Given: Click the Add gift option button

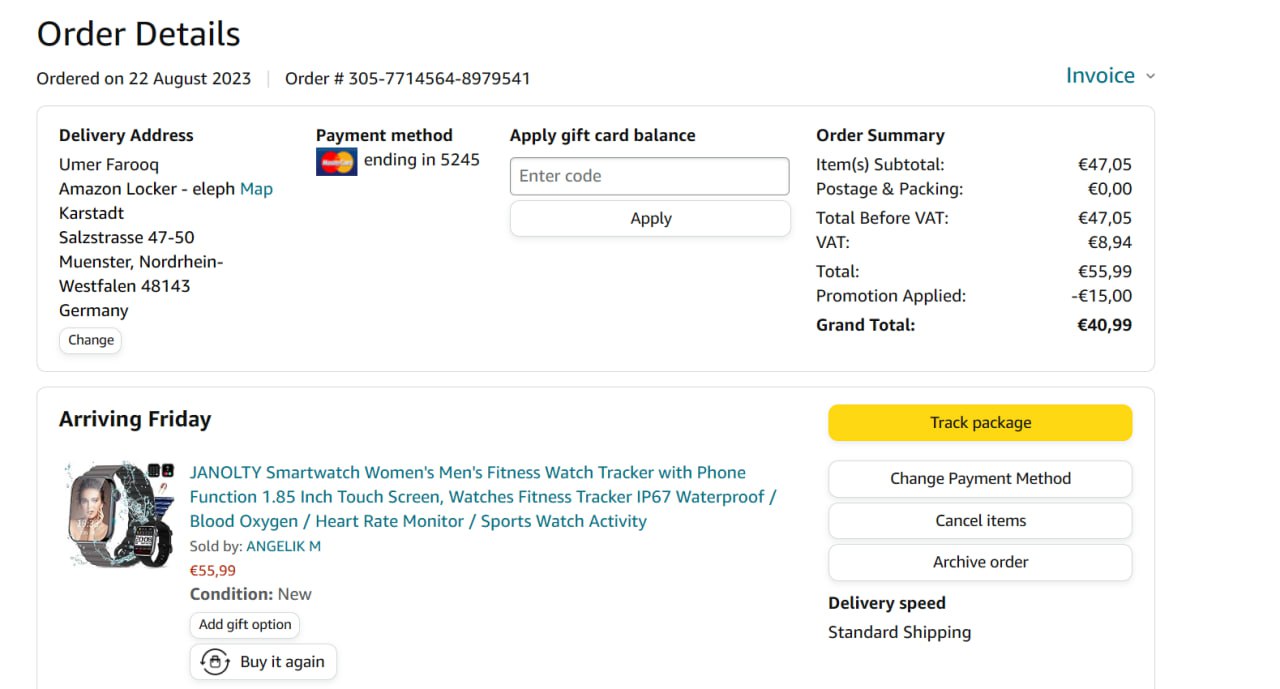Looking at the screenshot, I should (x=245, y=625).
